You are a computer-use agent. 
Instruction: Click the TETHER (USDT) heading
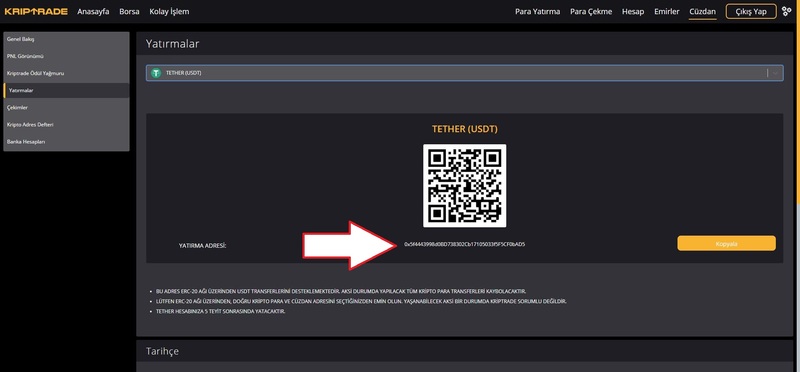[465, 129]
